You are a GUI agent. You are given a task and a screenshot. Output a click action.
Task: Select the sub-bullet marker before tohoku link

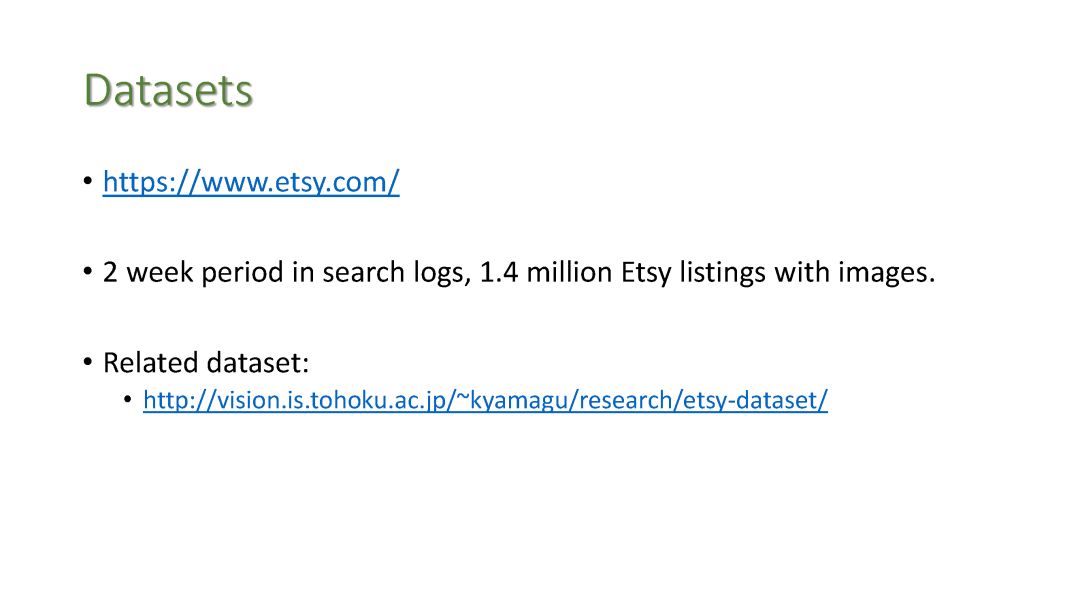point(128,399)
